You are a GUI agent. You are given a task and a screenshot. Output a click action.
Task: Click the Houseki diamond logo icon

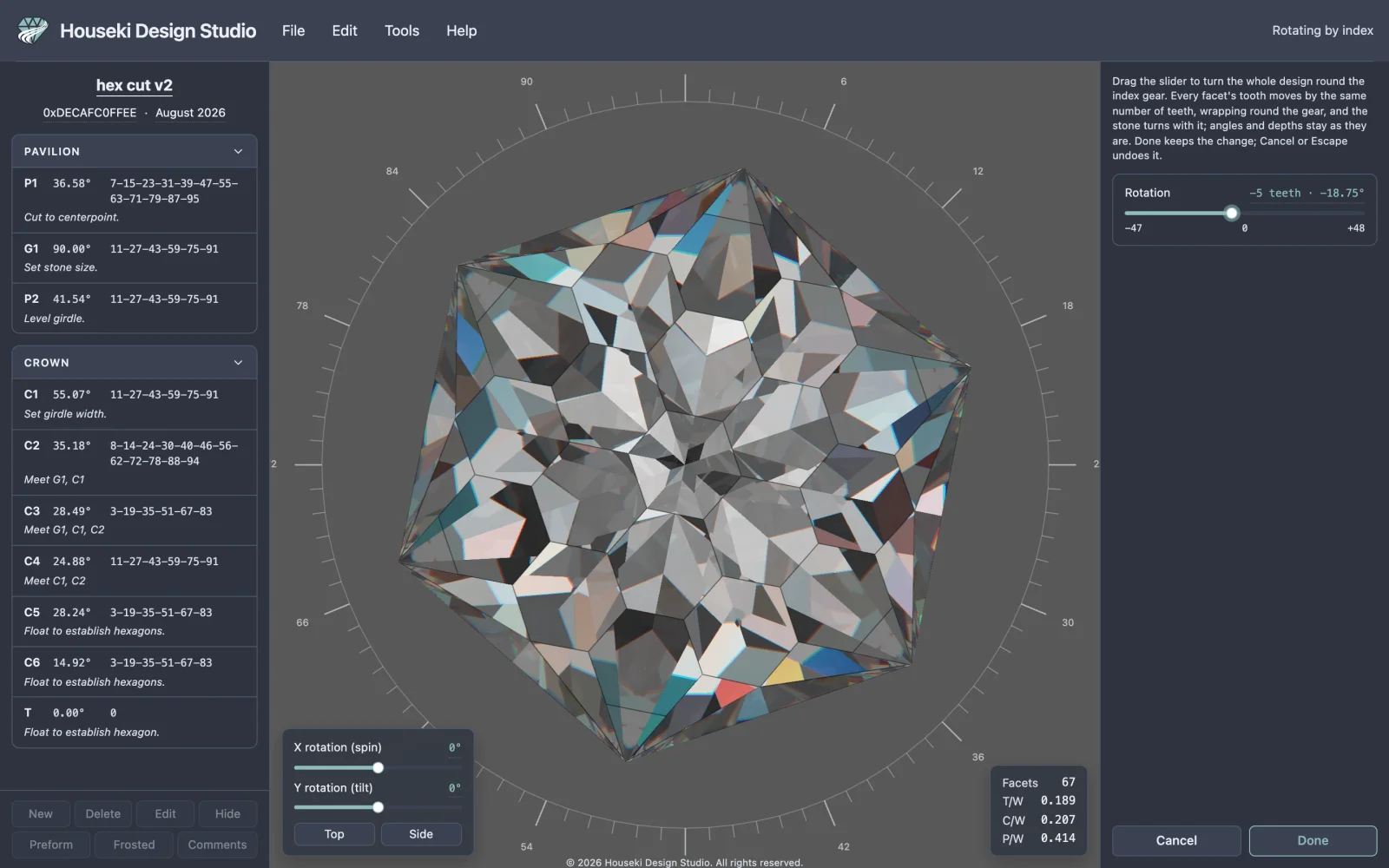[x=33, y=30]
